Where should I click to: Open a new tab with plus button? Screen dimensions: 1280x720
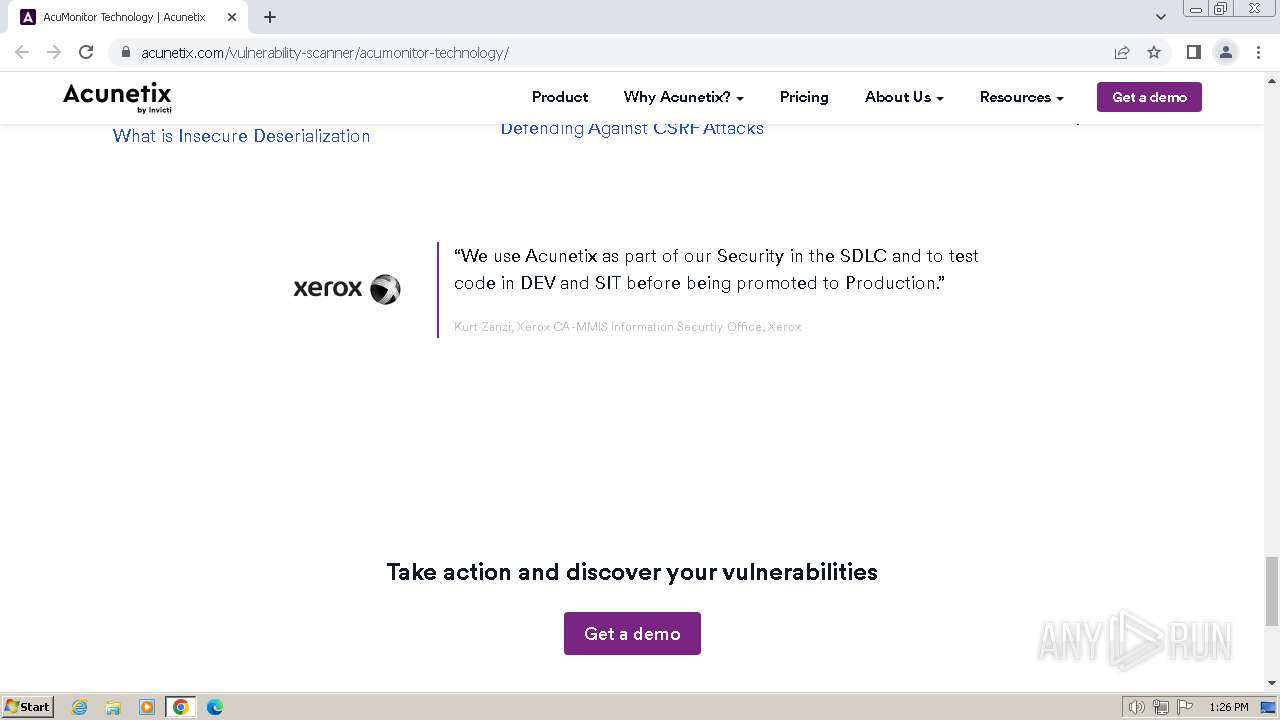270,17
